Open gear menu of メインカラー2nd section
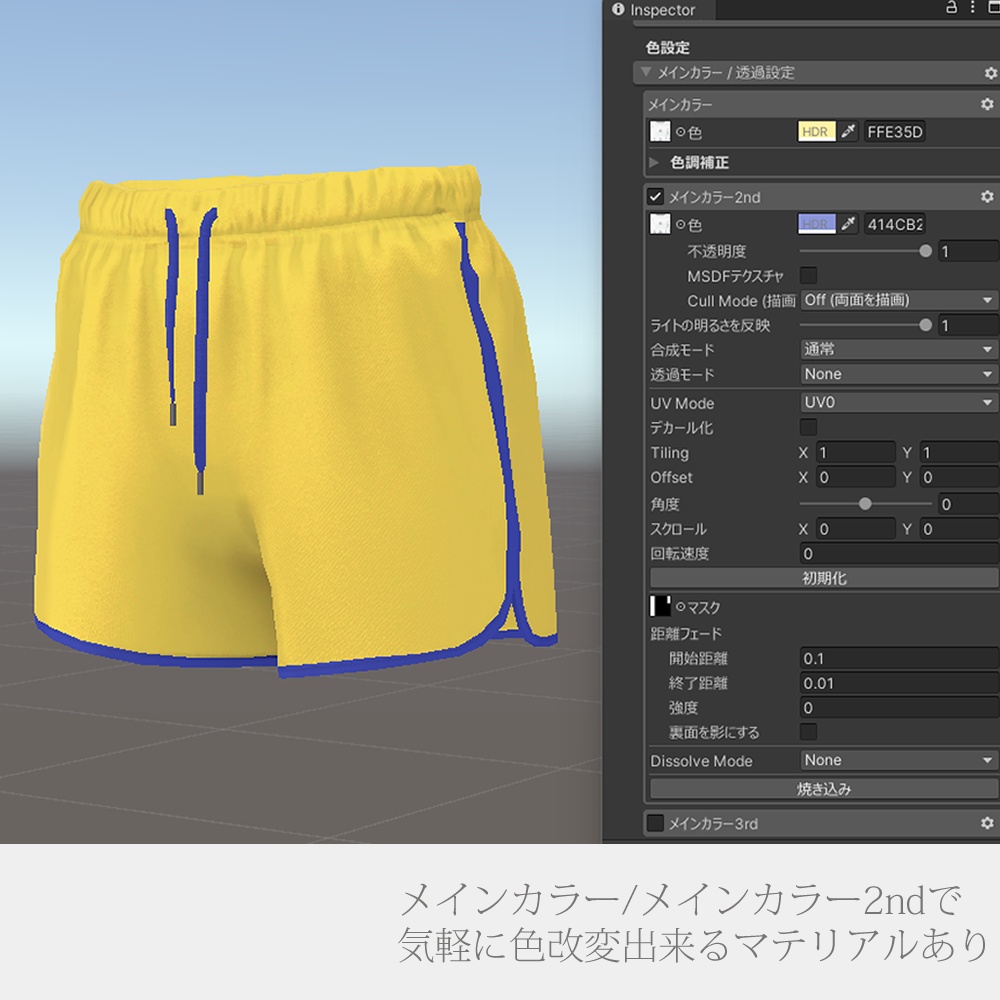Screen dimensions: 1000x1000 [x=987, y=197]
